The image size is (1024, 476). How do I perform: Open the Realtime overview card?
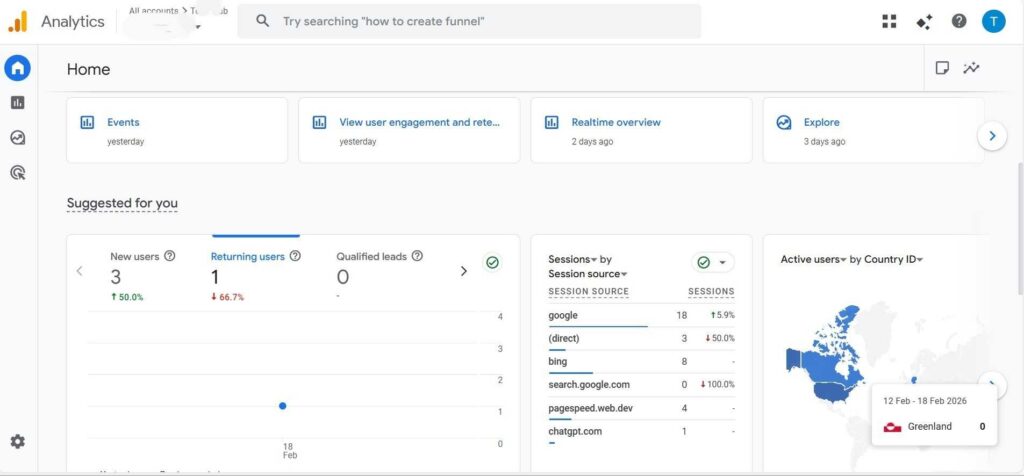point(641,131)
